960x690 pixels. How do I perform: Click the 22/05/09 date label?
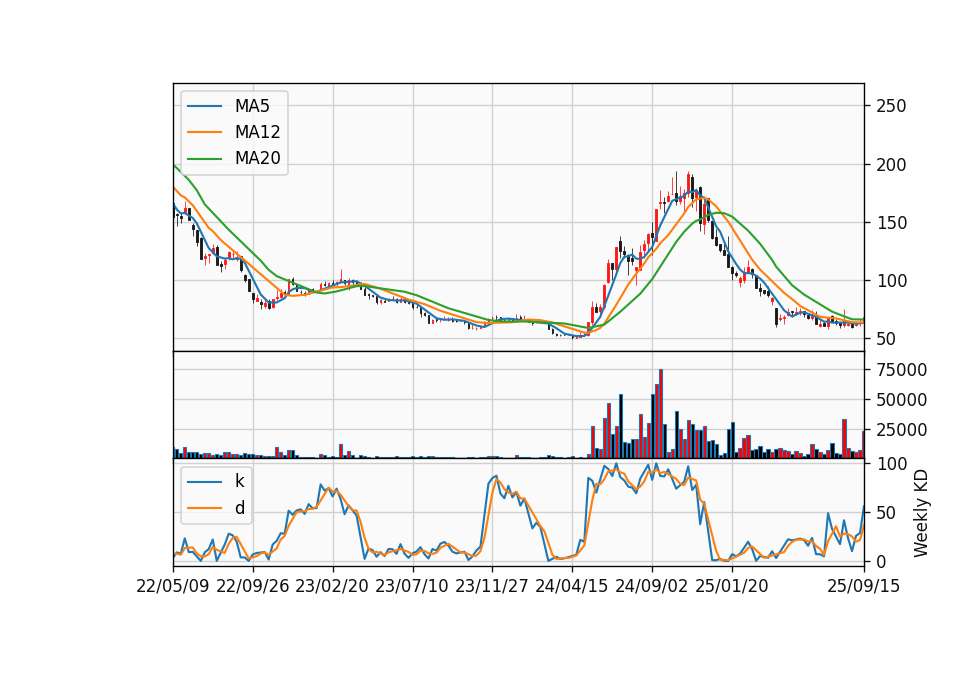click(173, 586)
